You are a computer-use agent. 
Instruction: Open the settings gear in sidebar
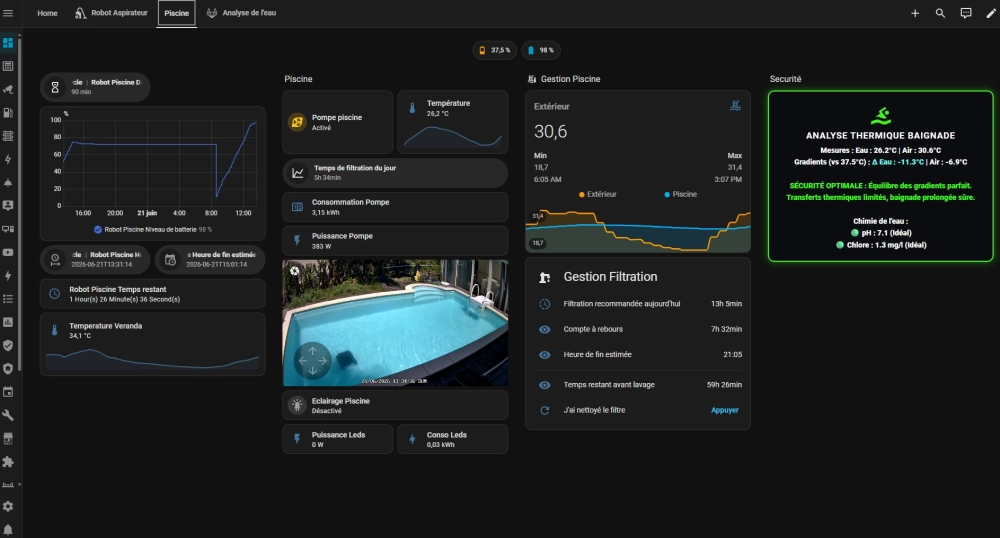8,506
